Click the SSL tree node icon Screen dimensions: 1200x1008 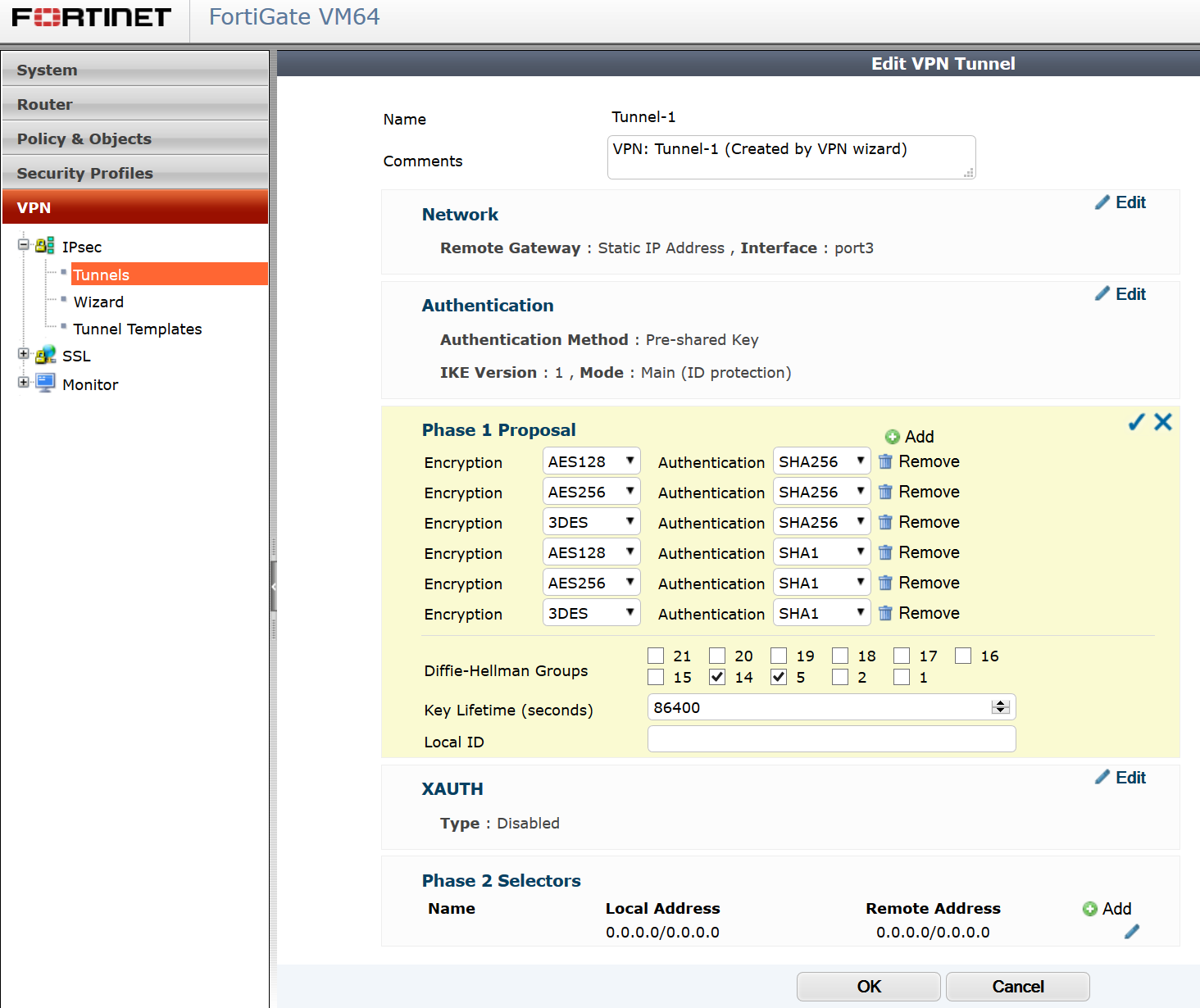click(x=45, y=355)
